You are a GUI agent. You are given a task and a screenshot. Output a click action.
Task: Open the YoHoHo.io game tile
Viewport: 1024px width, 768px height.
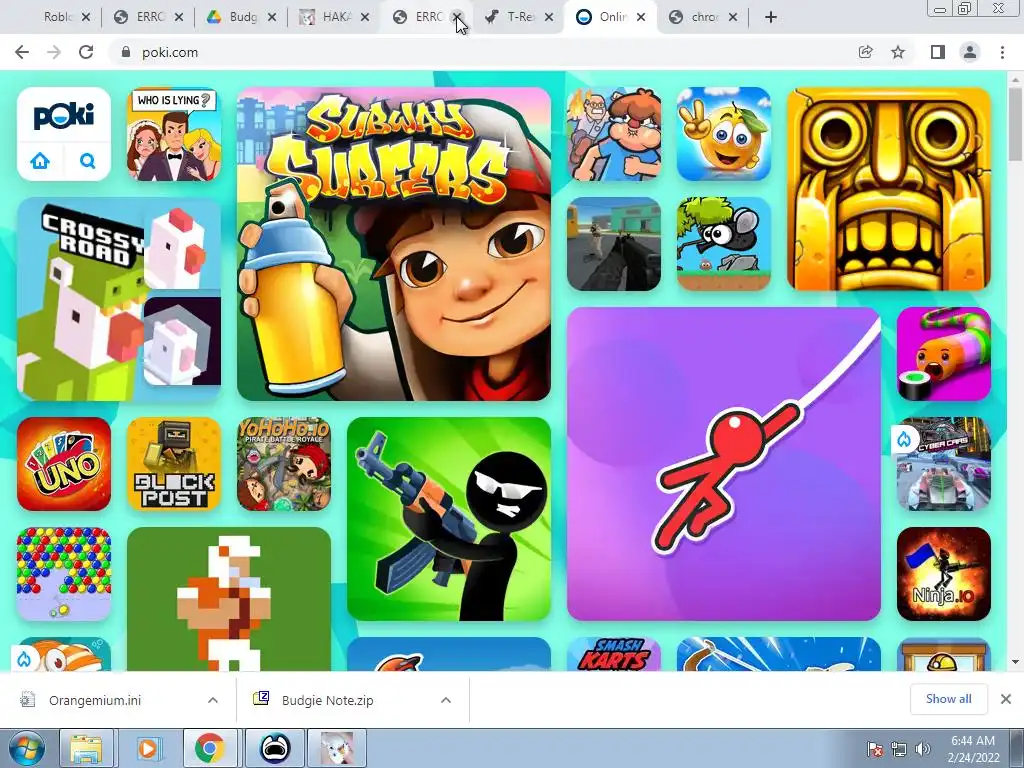click(284, 464)
